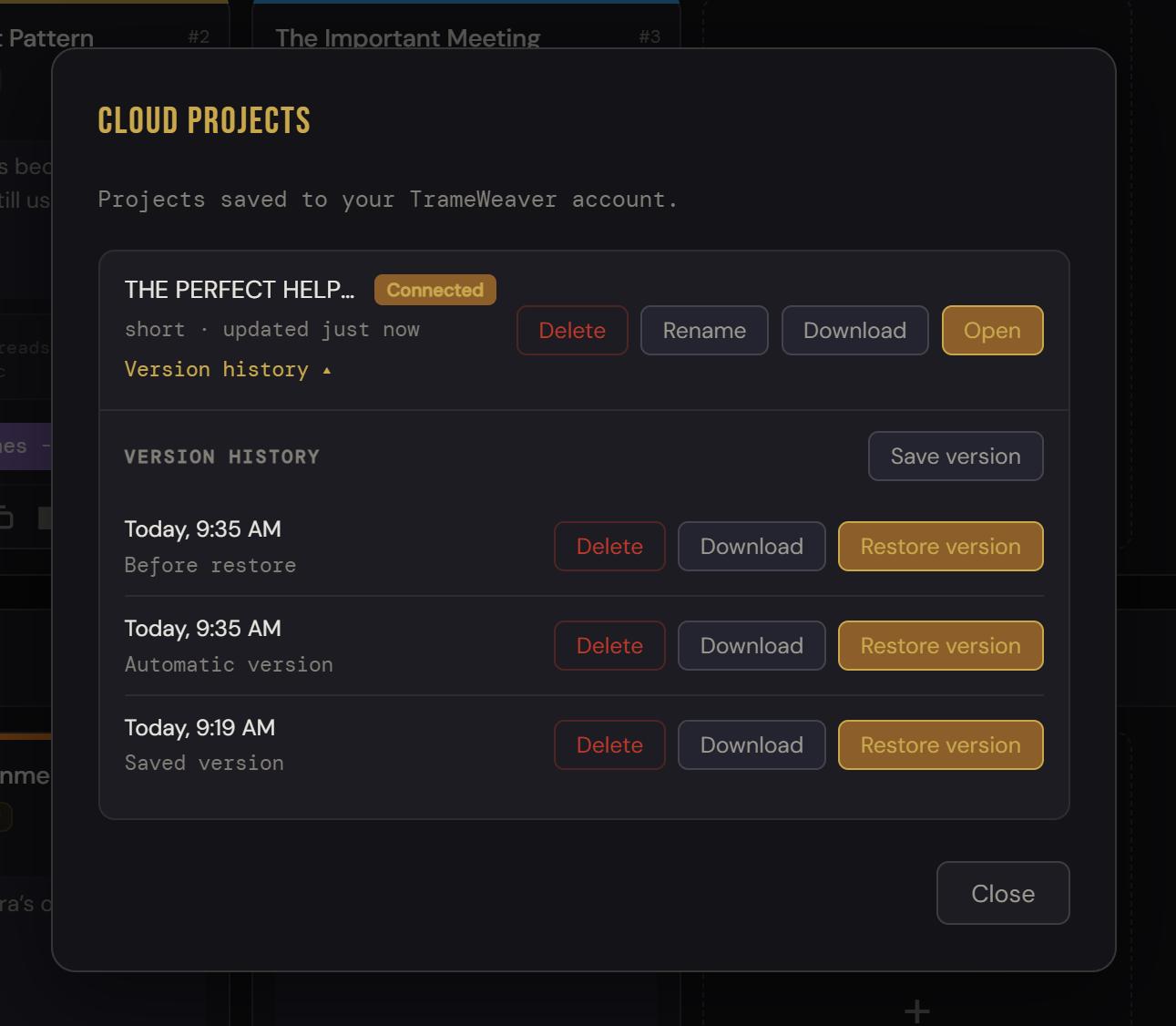
Task: Delete the Before restore version
Action: [x=609, y=546]
